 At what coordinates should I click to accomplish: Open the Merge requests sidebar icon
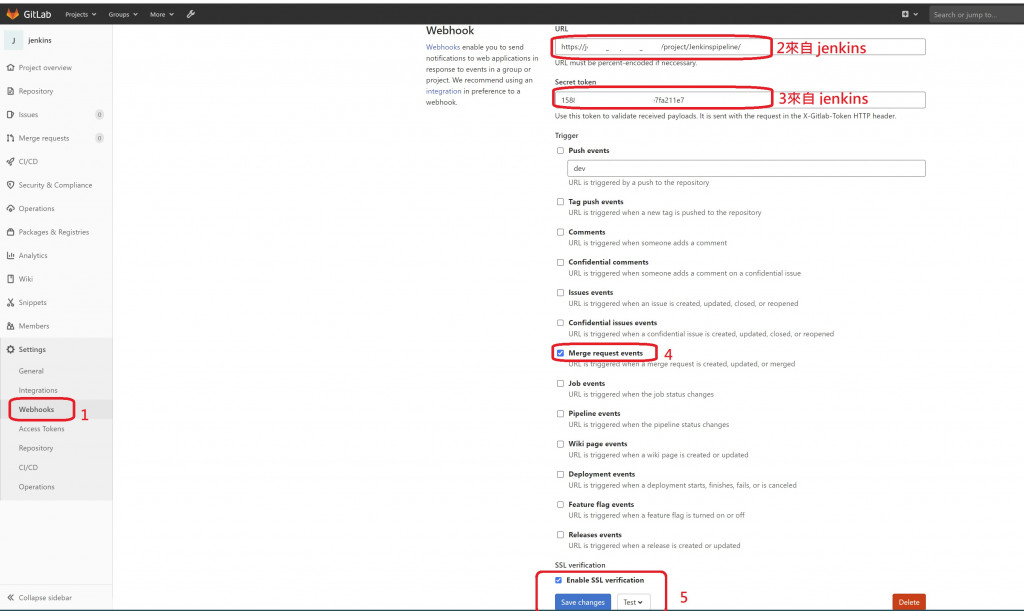tap(10, 138)
